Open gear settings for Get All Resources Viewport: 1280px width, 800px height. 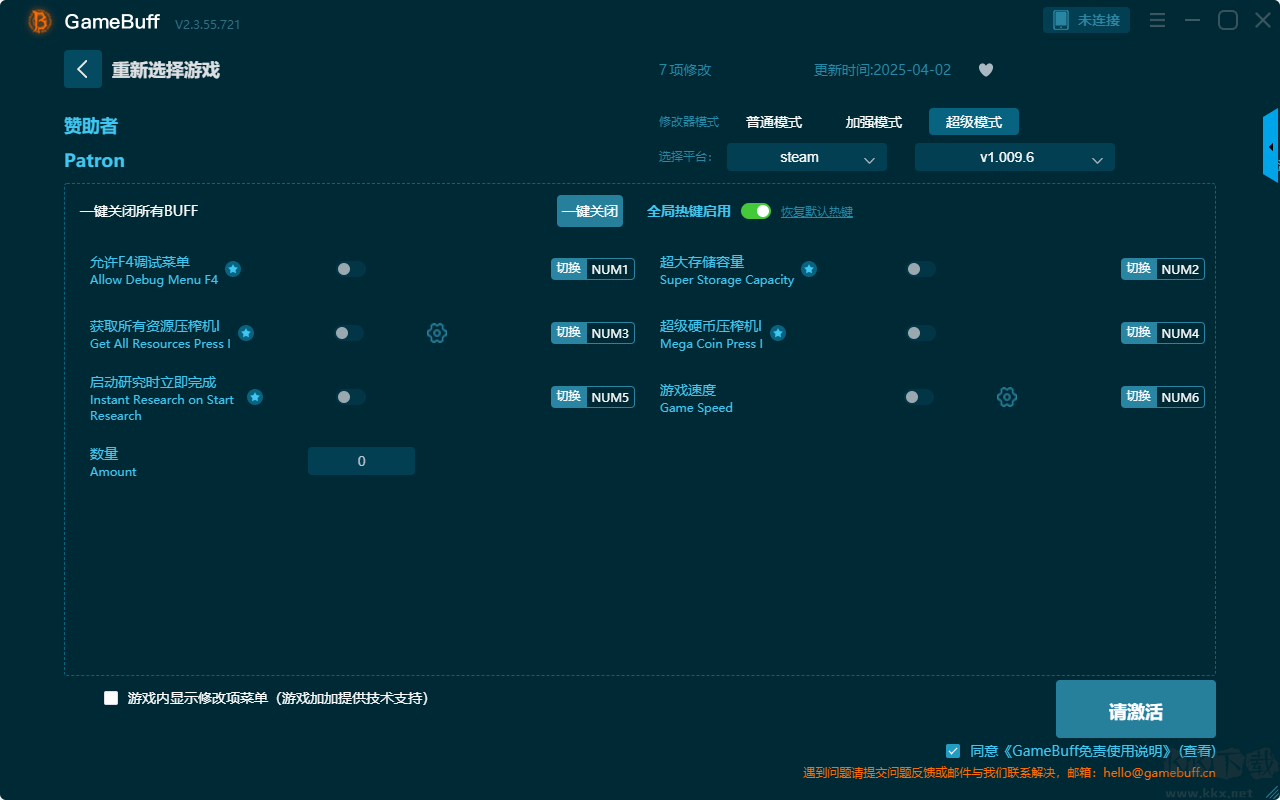click(437, 333)
